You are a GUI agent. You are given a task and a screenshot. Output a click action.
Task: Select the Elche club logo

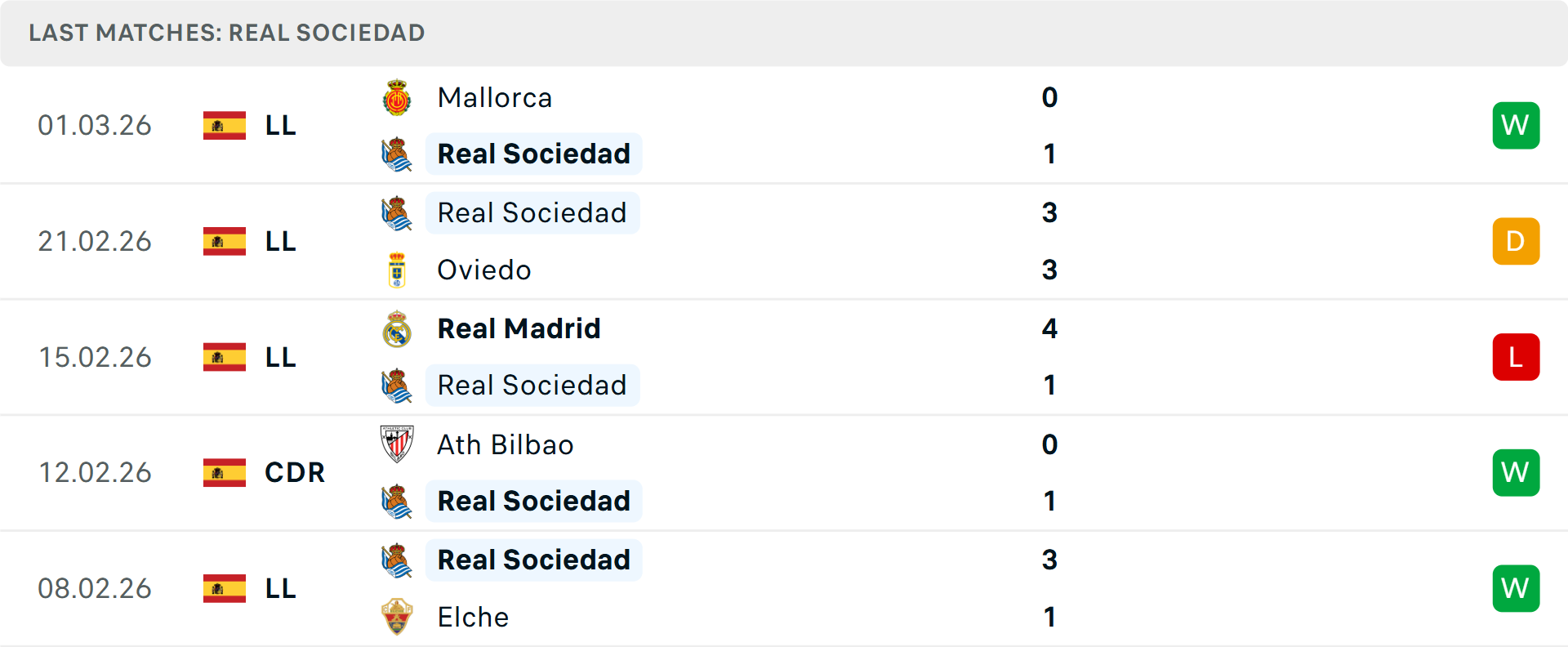pyautogui.click(x=398, y=618)
